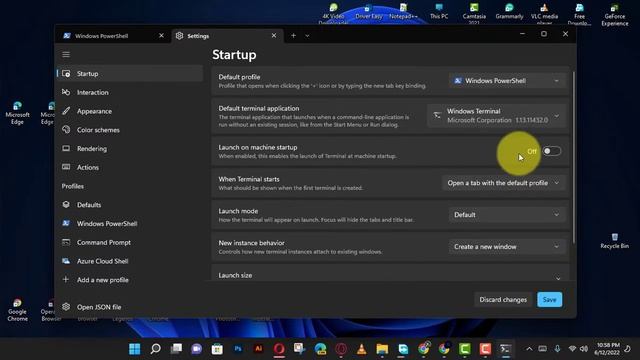Viewport: 640px width, 360px height.
Task: Toggle the hamburger navigation menu
Action: (x=66, y=54)
